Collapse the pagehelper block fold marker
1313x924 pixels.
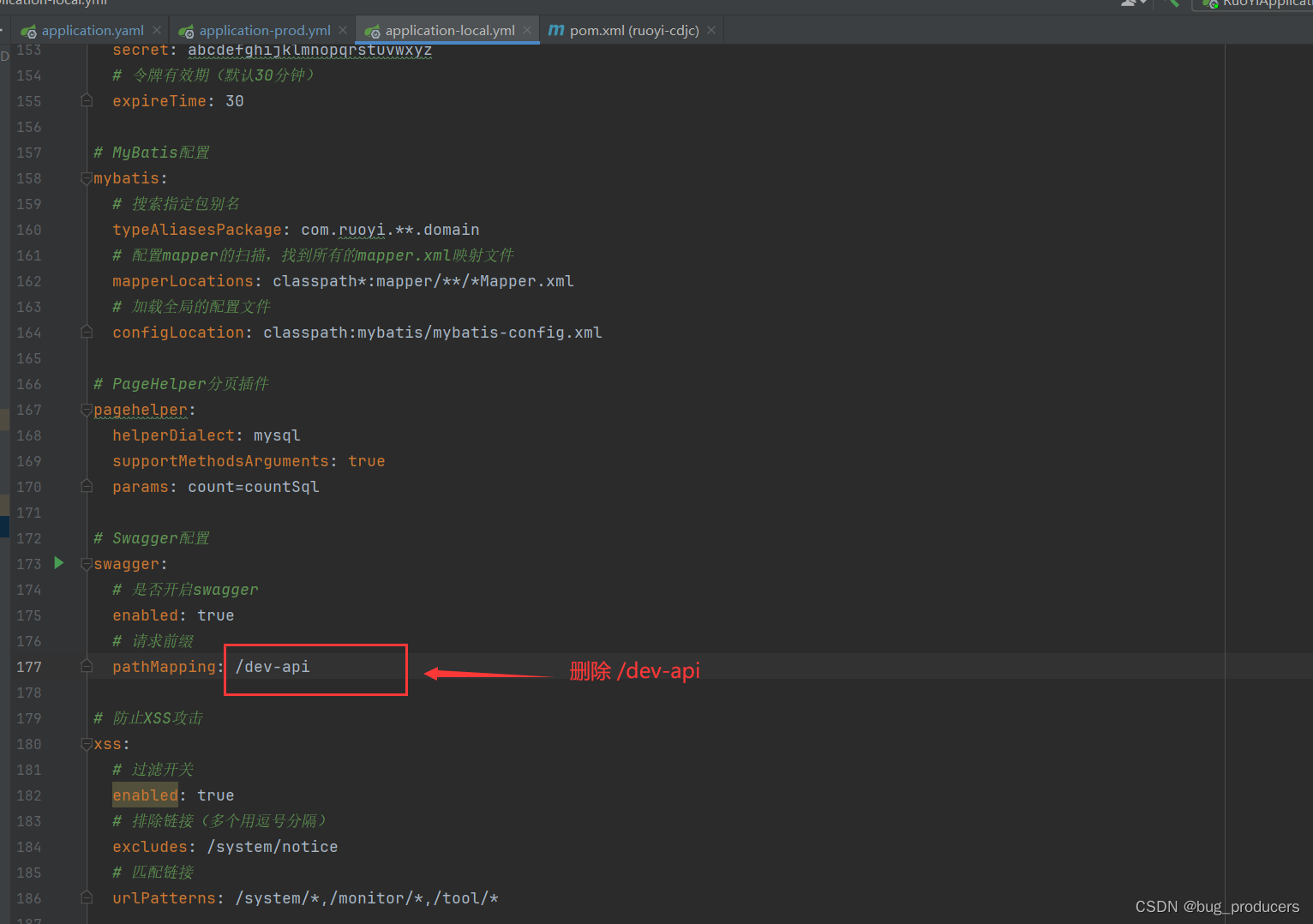(x=87, y=410)
